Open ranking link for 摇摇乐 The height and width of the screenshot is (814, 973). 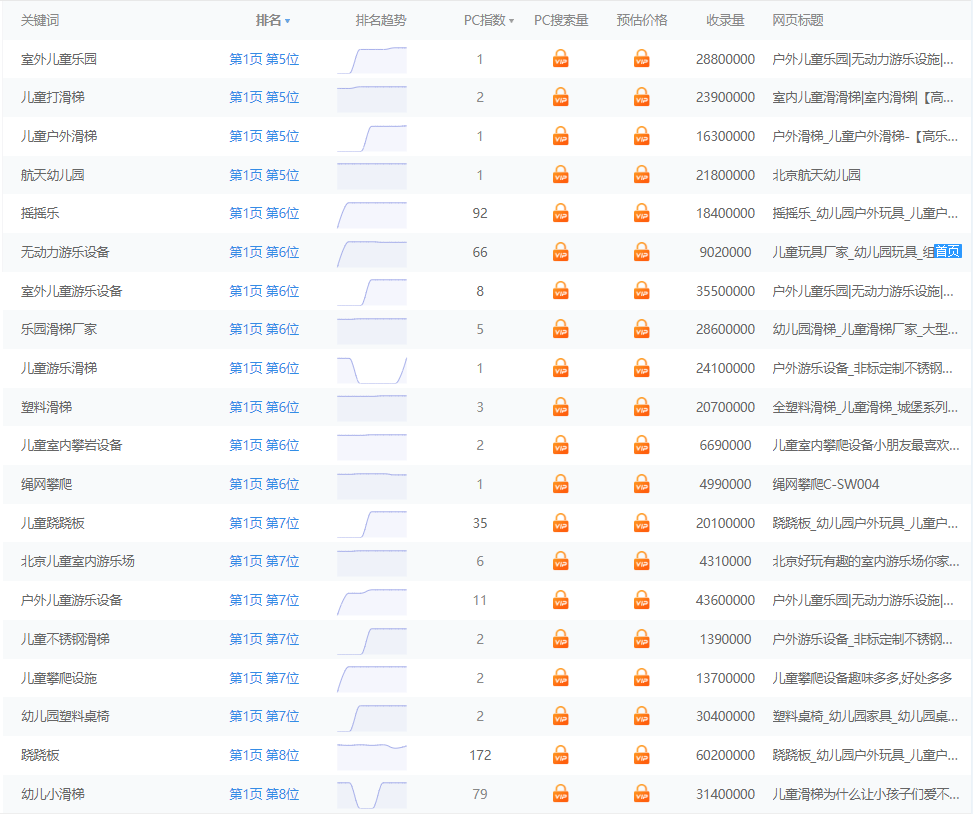coord(264,213)
